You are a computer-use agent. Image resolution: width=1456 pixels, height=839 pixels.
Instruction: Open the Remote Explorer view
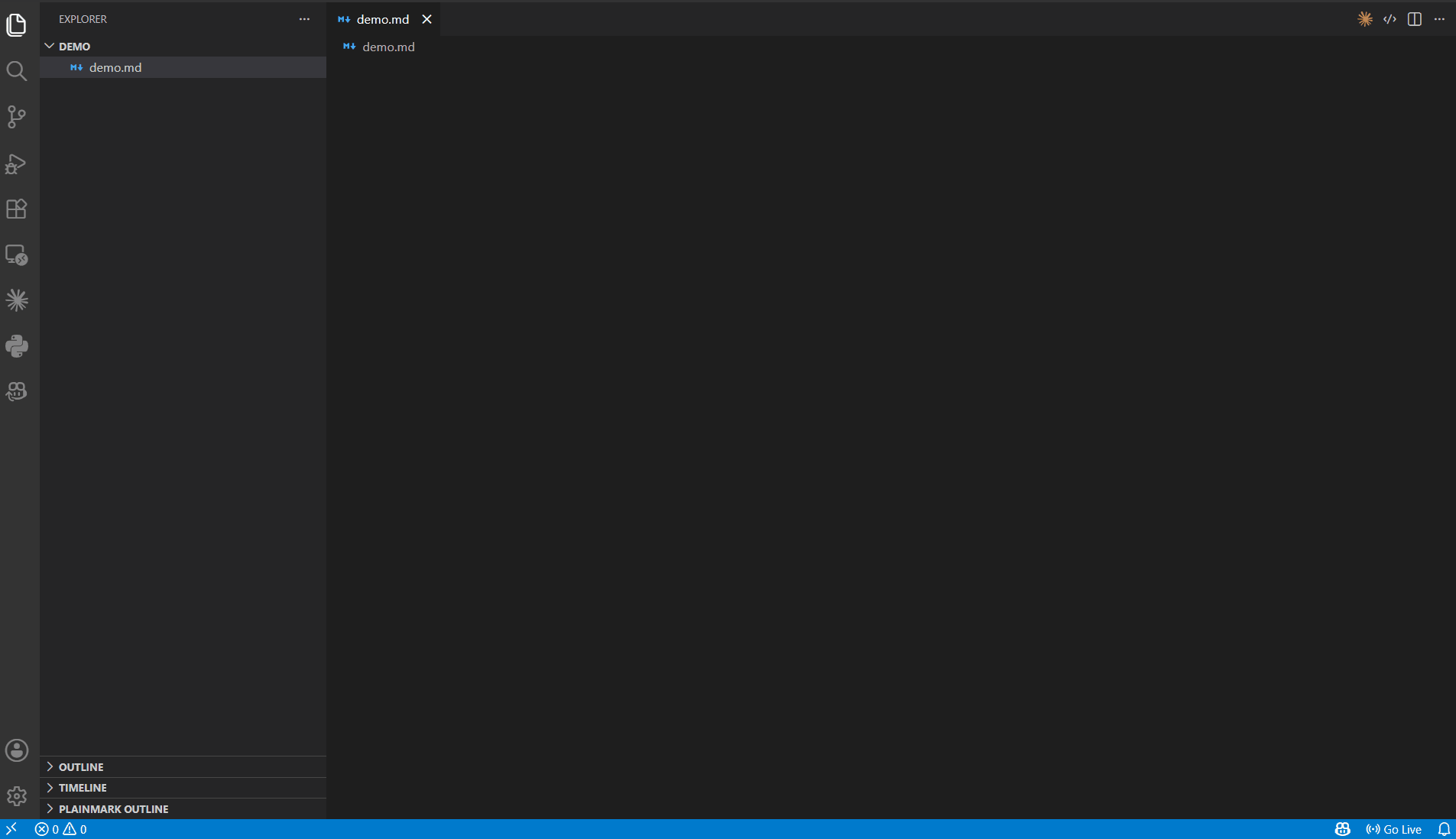(17, 254)
